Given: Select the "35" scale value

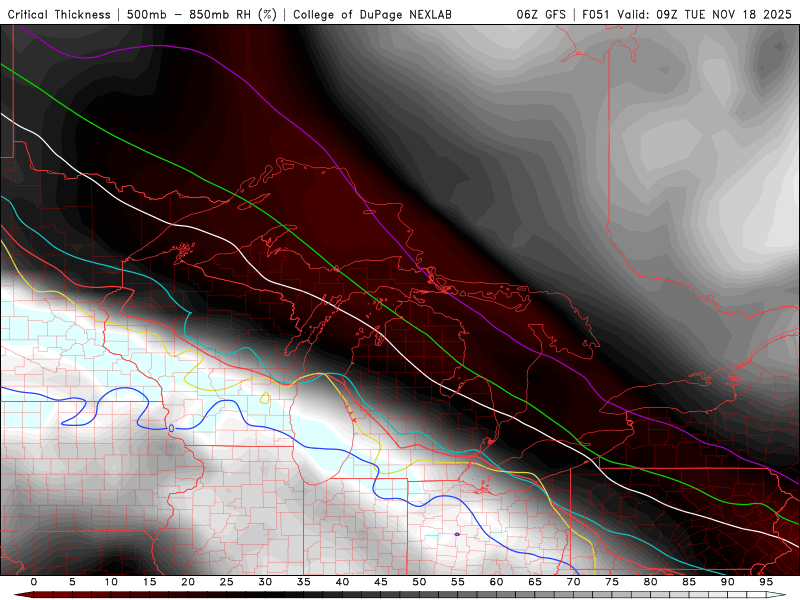Looking at the screenshot, I should (x=304, y=582).
